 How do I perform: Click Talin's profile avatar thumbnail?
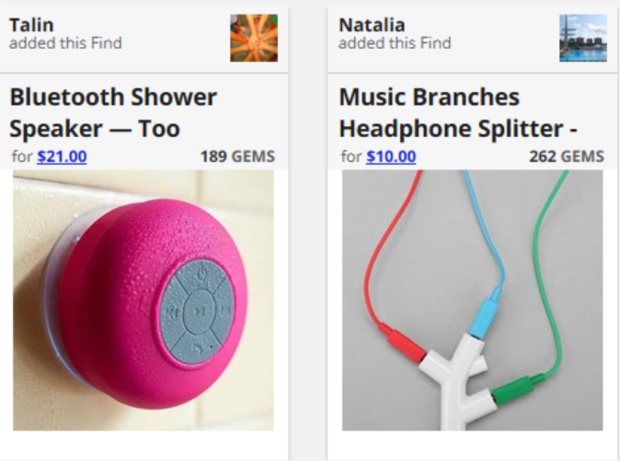[253, 38]
